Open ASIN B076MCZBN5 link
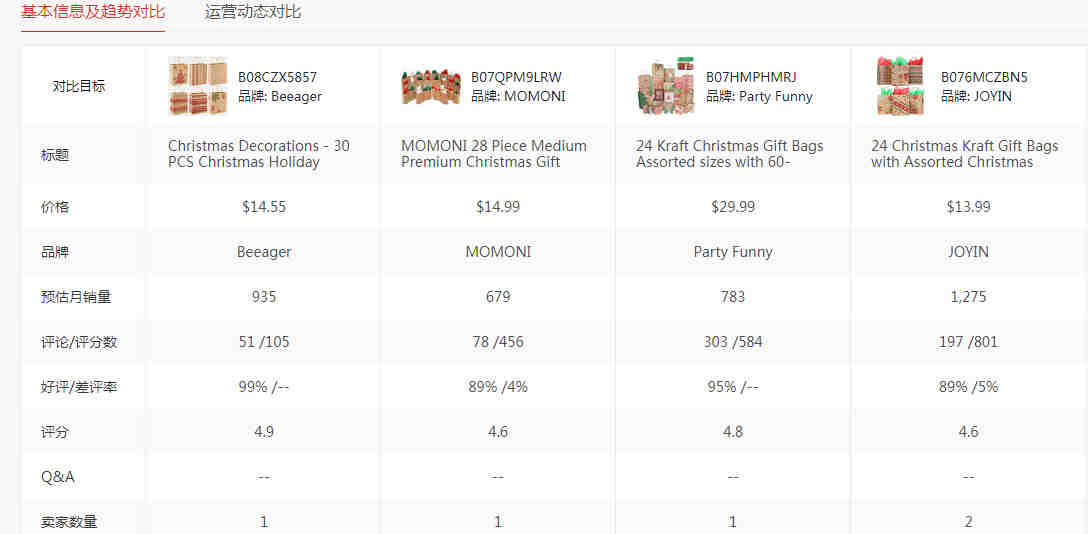 [985, 77]
